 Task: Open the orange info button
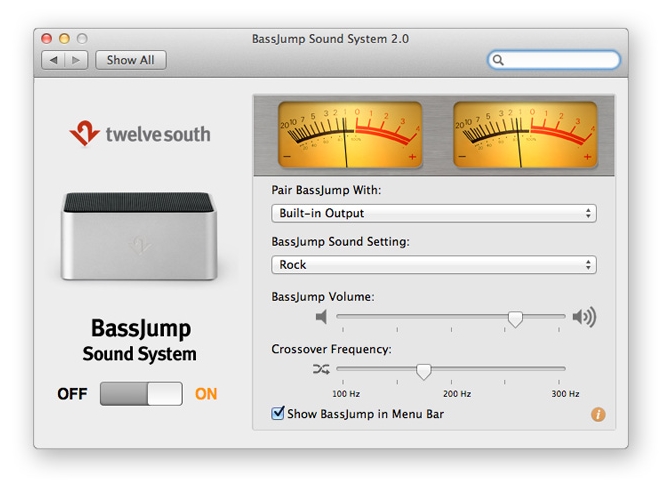tap(598, 414)
